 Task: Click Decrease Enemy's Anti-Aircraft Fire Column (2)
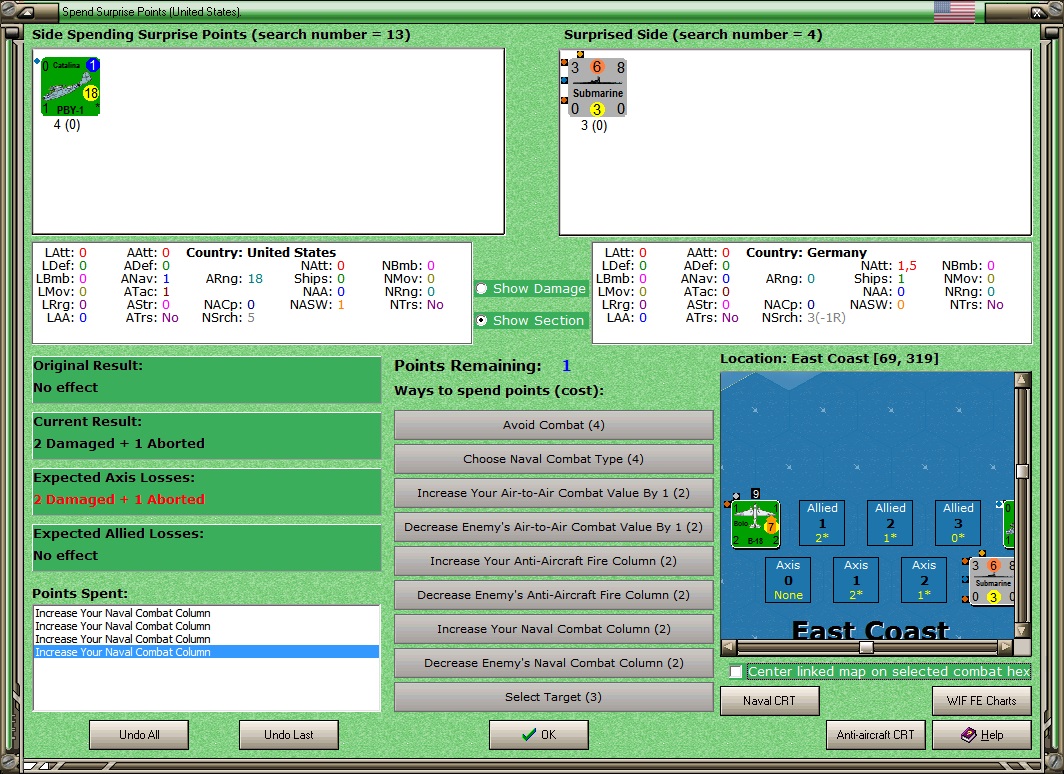[554, 595]
